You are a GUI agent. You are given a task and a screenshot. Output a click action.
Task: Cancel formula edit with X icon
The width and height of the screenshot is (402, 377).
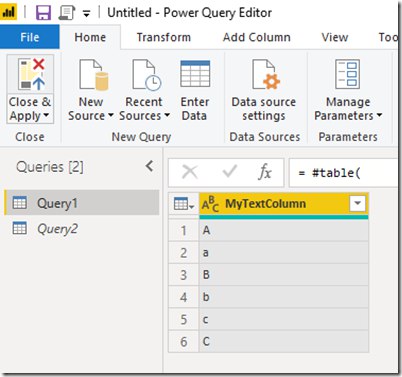(x=190, y=172)
